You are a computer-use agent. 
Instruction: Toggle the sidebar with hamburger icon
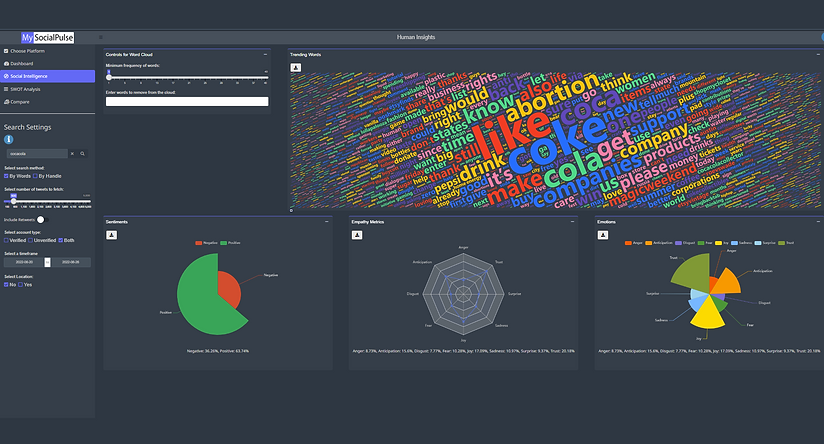pos(101,37)
